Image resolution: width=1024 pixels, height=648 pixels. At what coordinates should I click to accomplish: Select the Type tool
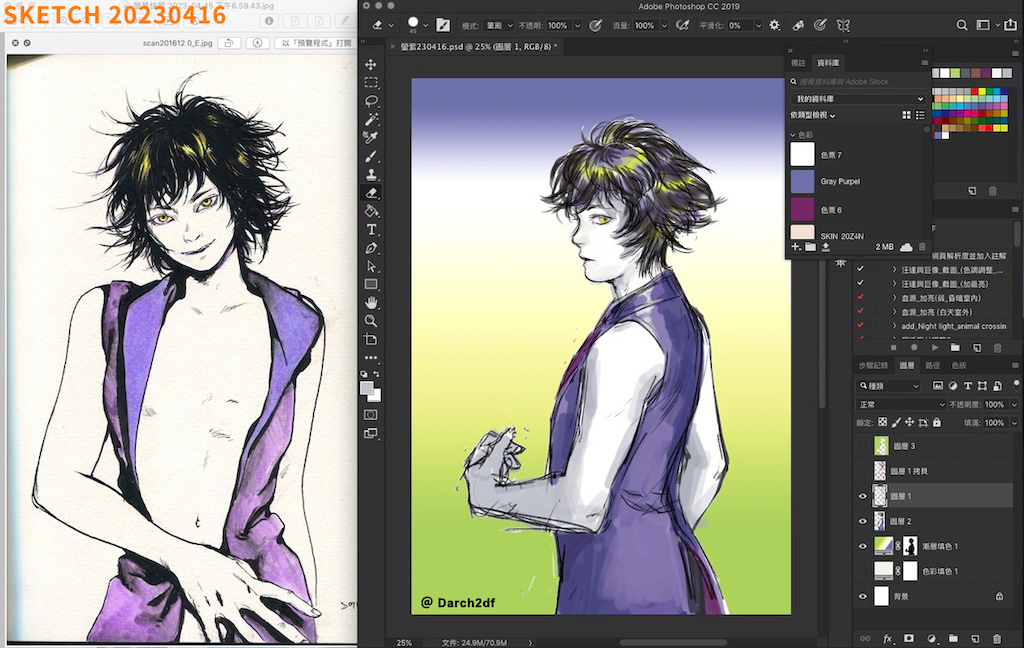click(371, 229)
